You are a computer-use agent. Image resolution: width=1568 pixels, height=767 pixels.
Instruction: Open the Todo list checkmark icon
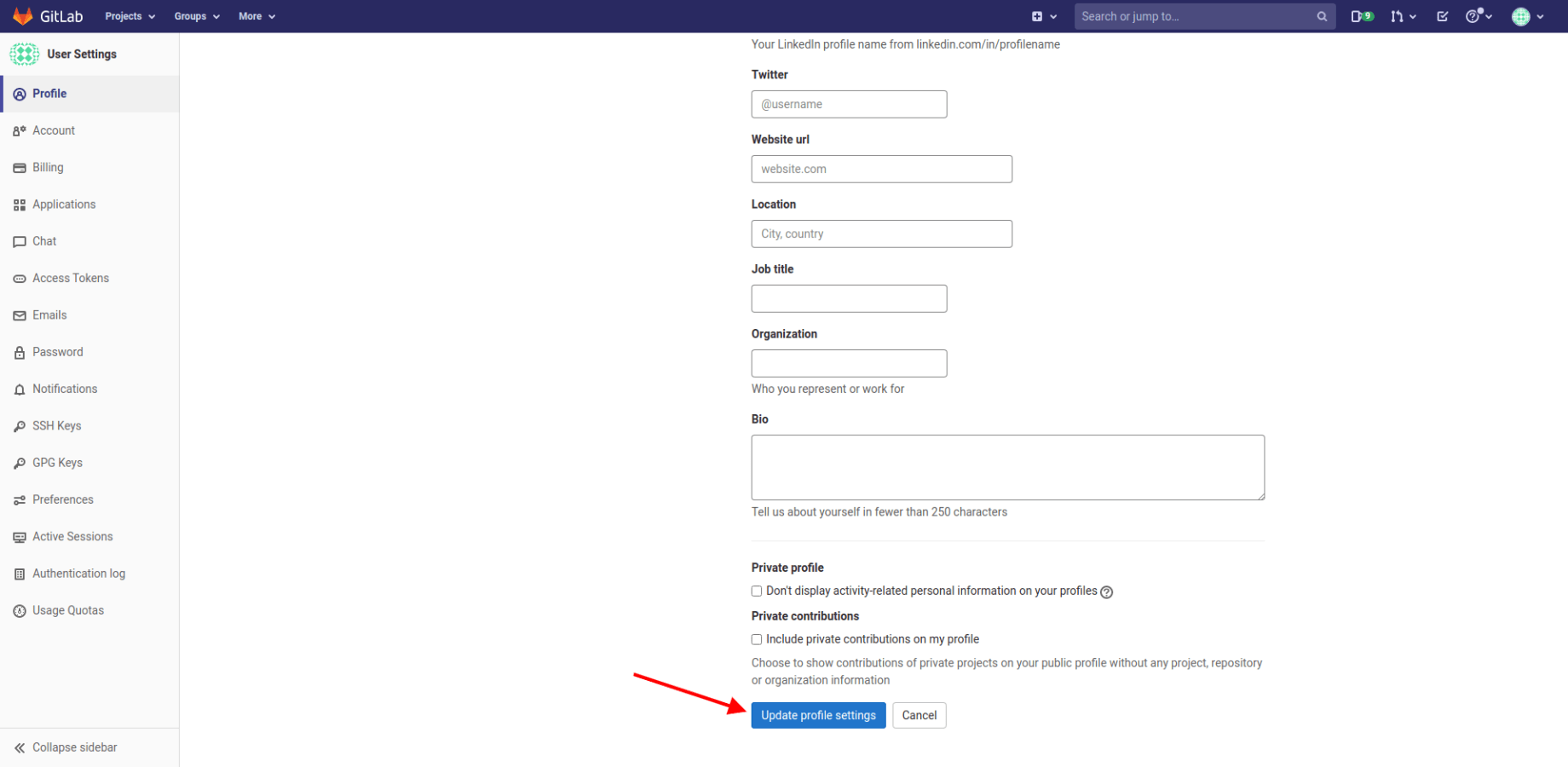tap(1442, 16)
